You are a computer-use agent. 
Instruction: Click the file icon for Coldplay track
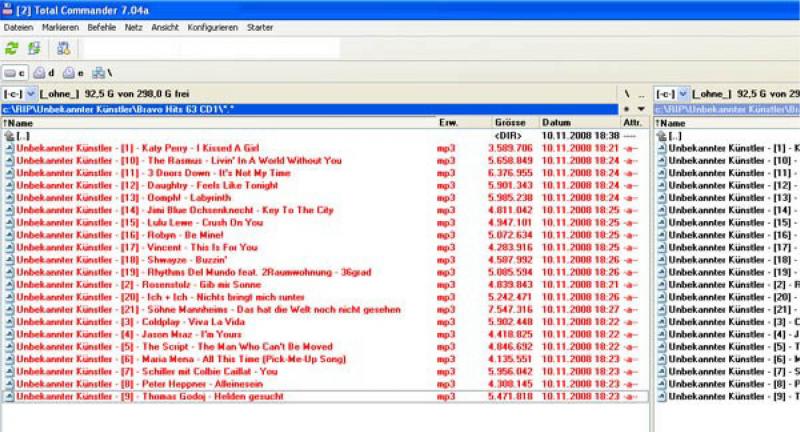tap(9, 322)
